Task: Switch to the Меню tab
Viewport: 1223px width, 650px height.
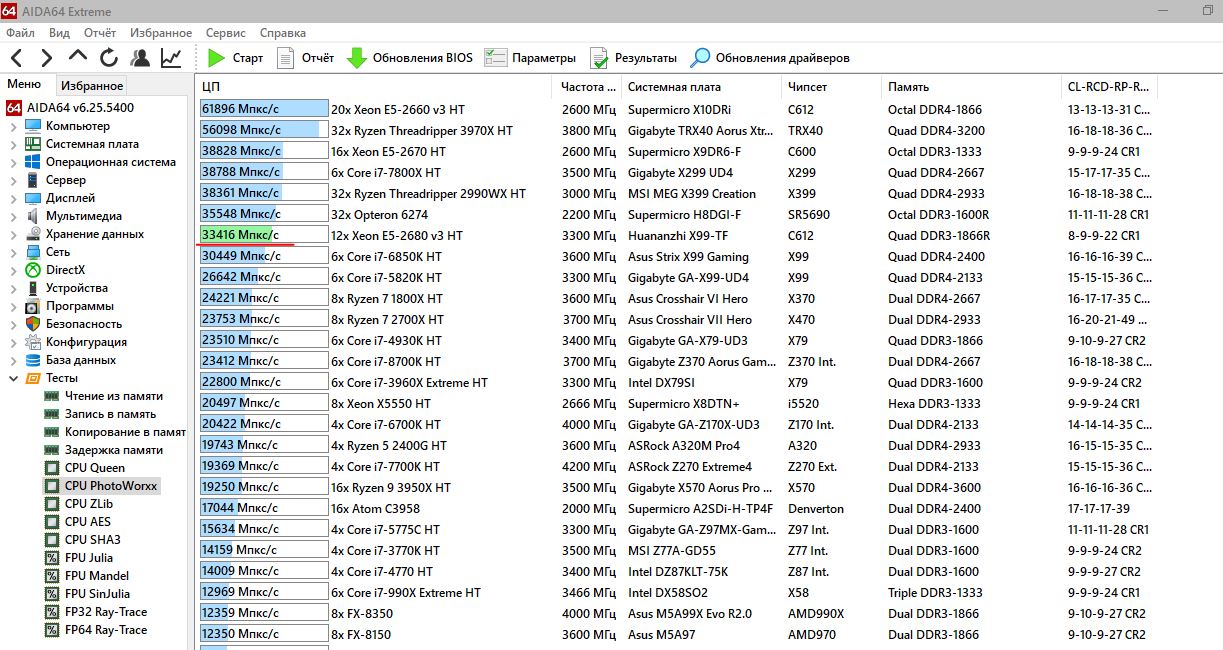Action: (x=24, y=85)
